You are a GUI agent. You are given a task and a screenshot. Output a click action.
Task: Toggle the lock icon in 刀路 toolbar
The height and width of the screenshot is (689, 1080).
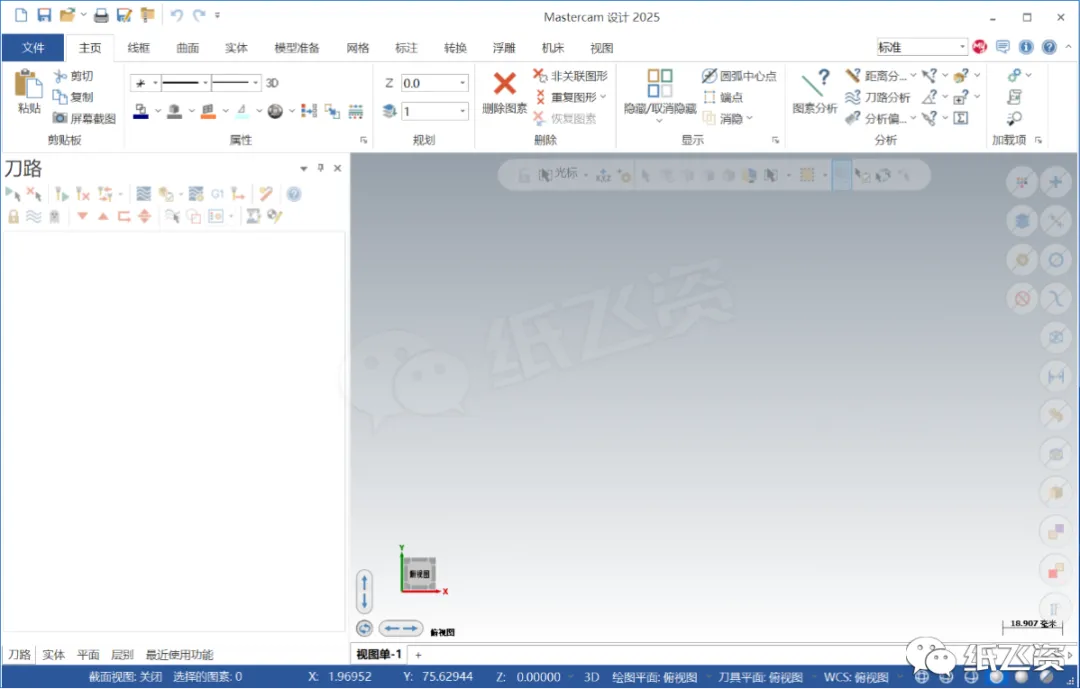(x=13, y=216)
